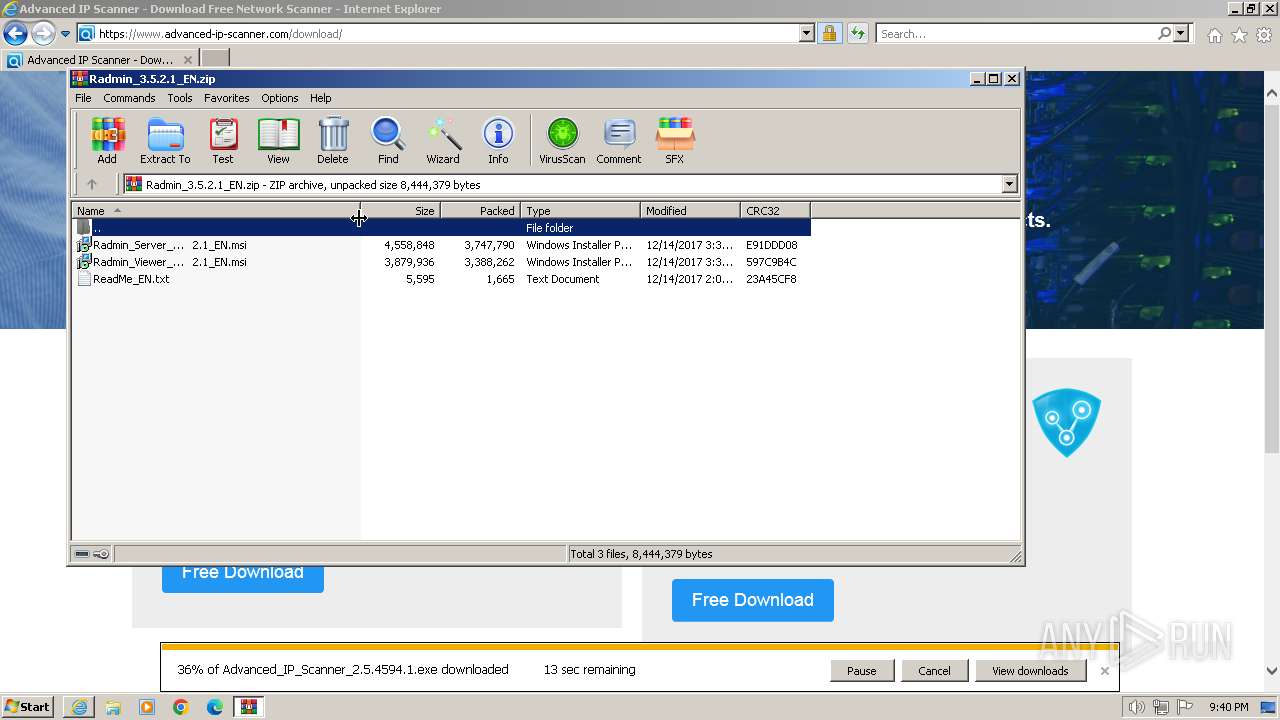
Task: Select the Radmin_Server msi file
Action: tap(441, 245)
